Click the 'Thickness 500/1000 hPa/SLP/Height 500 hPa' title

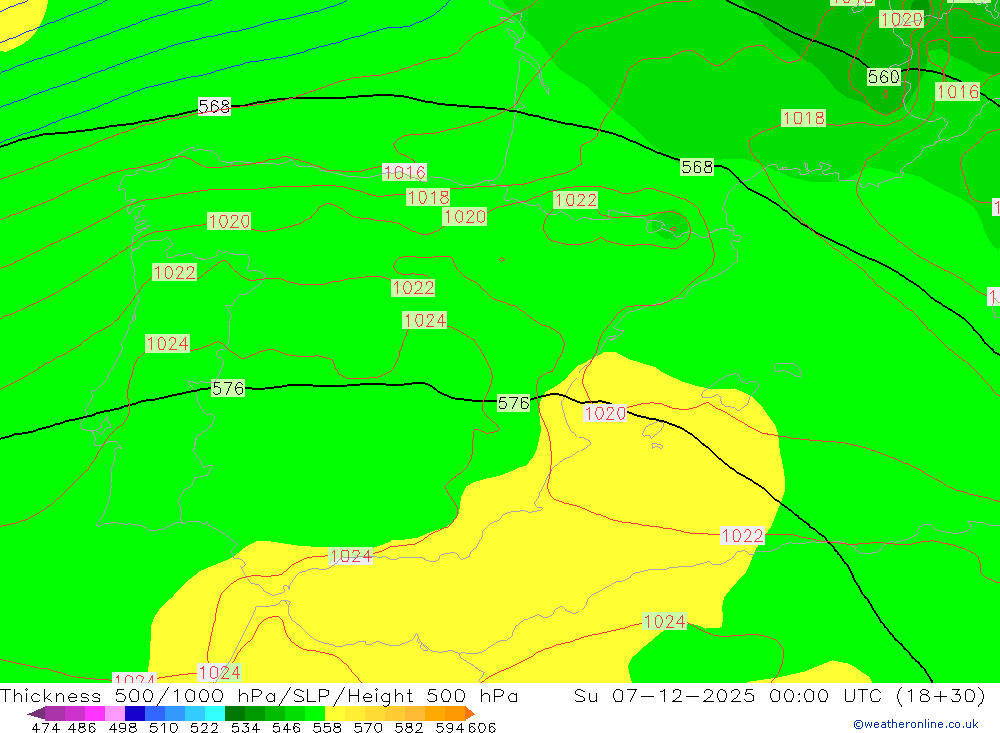pyautogui.click(x=260, y=696)
